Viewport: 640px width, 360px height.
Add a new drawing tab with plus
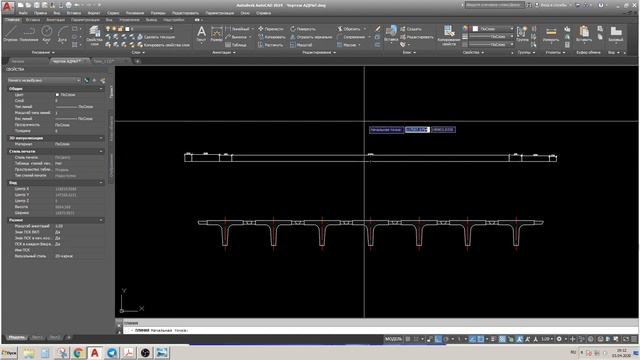138,61
